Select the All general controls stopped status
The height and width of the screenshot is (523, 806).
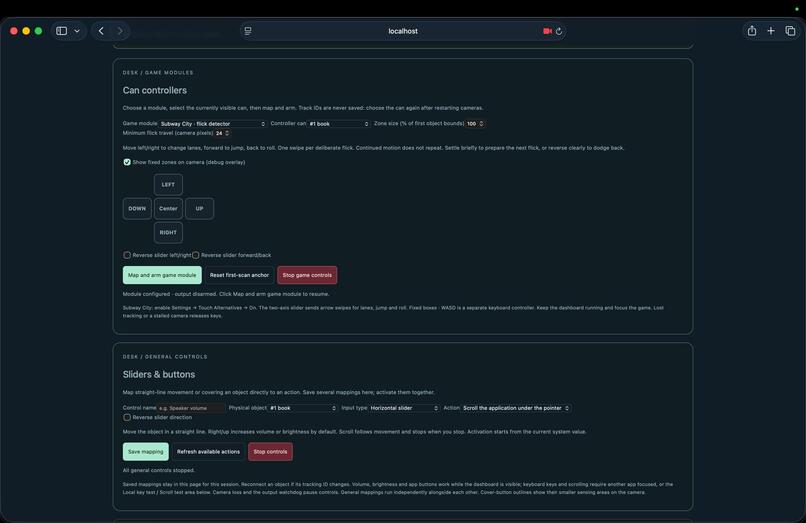click(x=159, y=471)
